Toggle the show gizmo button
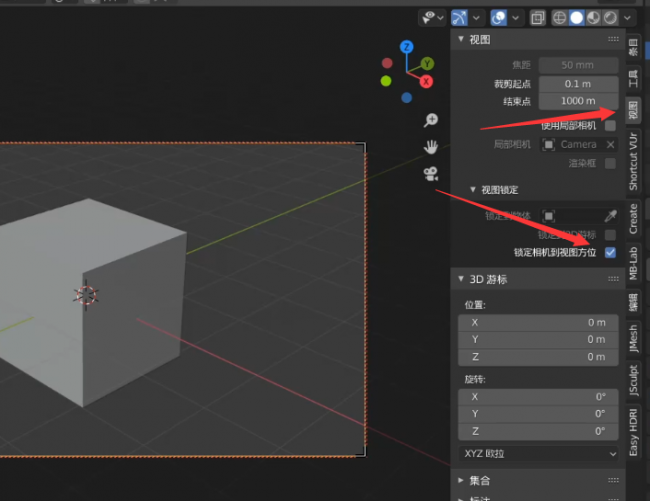Viewport: 650px width, 501px height. tap(459, 18)
